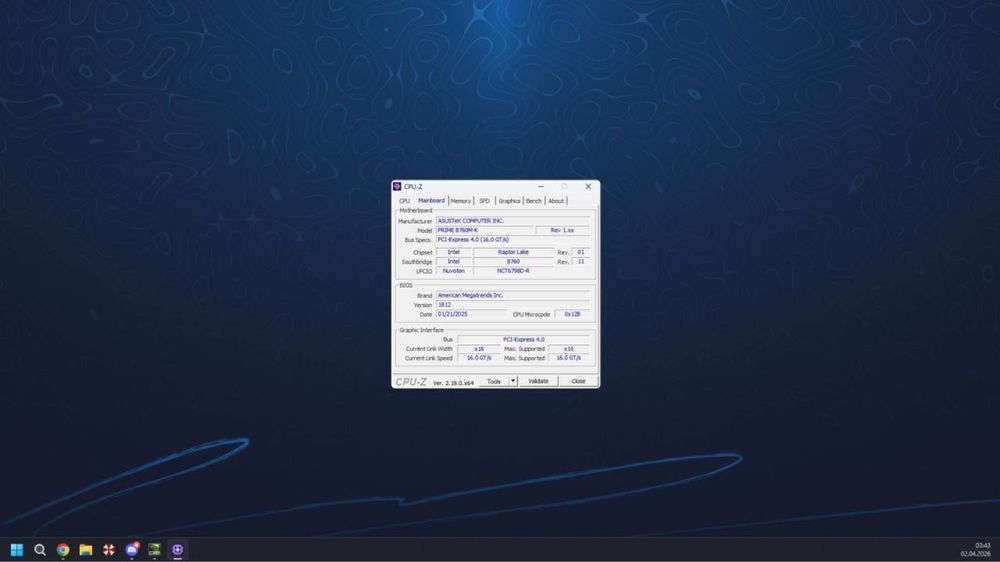Click the Graphic Interface Bus PCI-Express 4.0 field
The width and height of the screenshot is (1000, 562).
pyautogui.click(x=524, y=339)
